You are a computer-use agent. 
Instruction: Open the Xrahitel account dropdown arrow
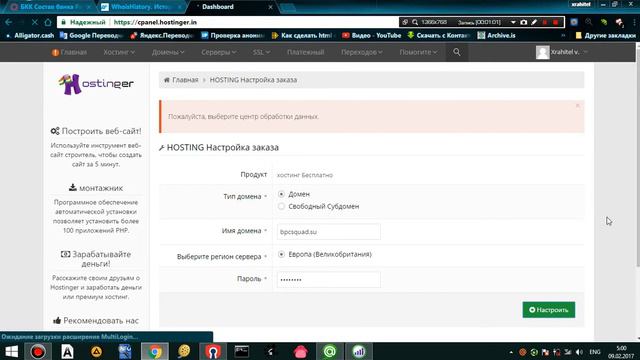pyautogui.click(x=586, y=52)
